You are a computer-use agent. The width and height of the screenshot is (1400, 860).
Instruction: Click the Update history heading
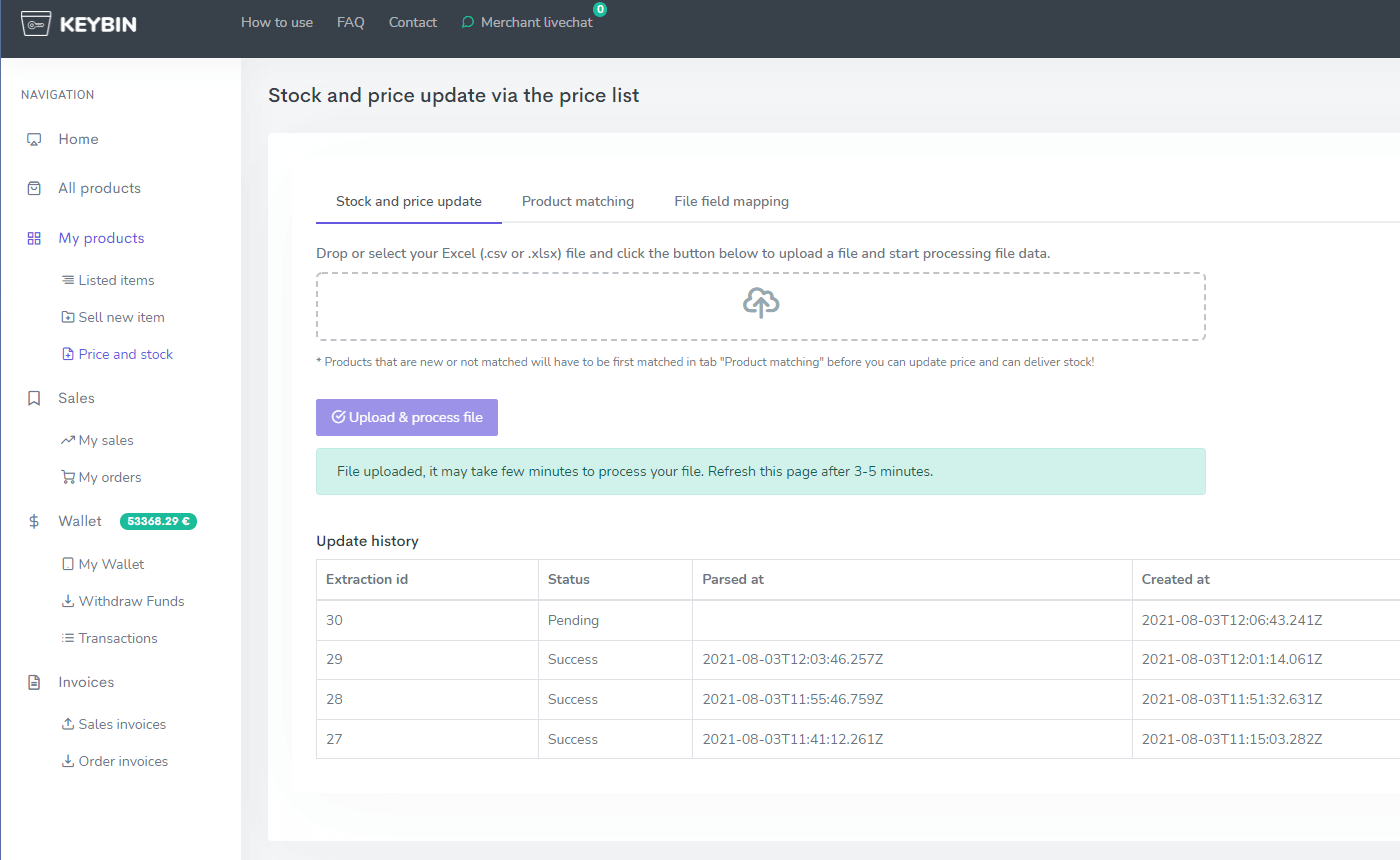[x=367, y=541]
